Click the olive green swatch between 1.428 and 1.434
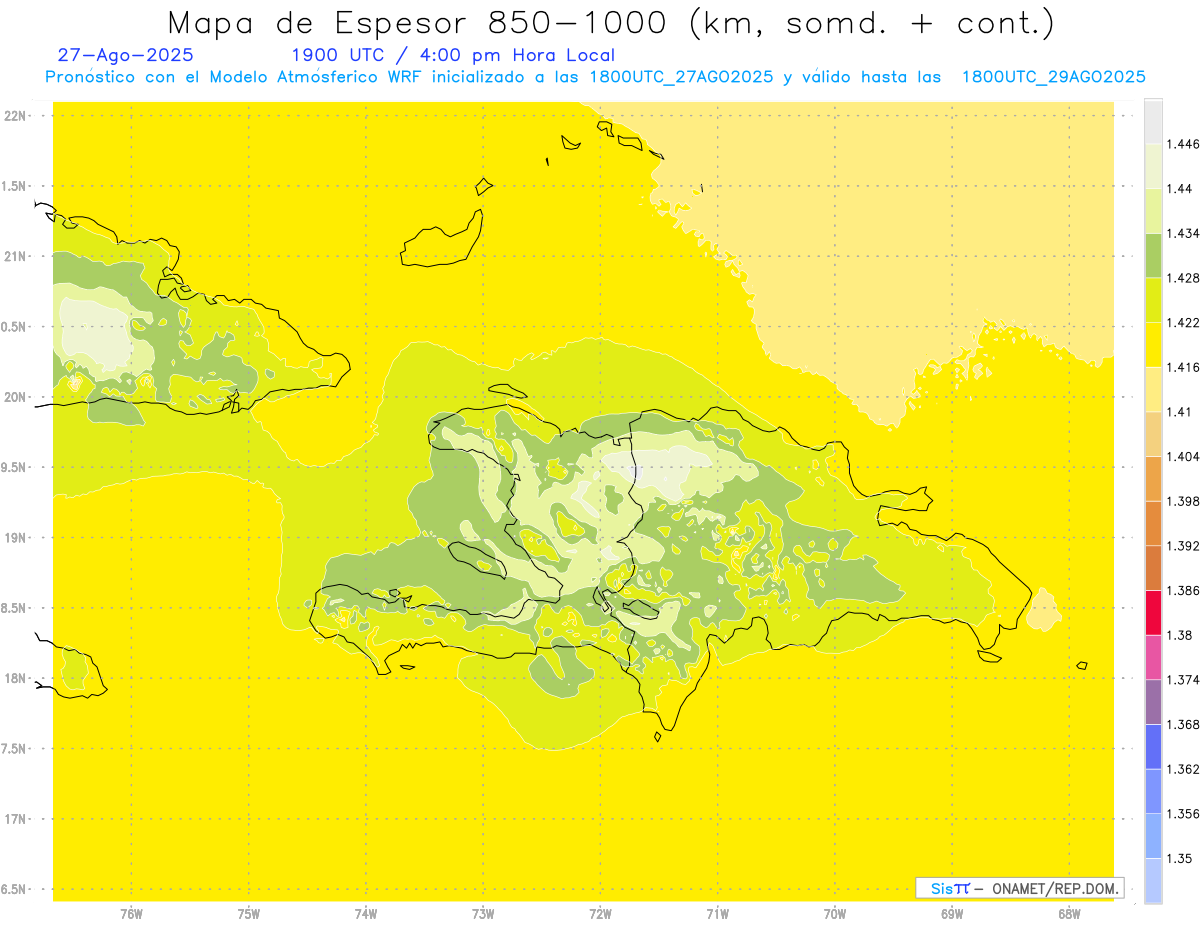Screen dimensions: 1200x927 [1153, 255]
